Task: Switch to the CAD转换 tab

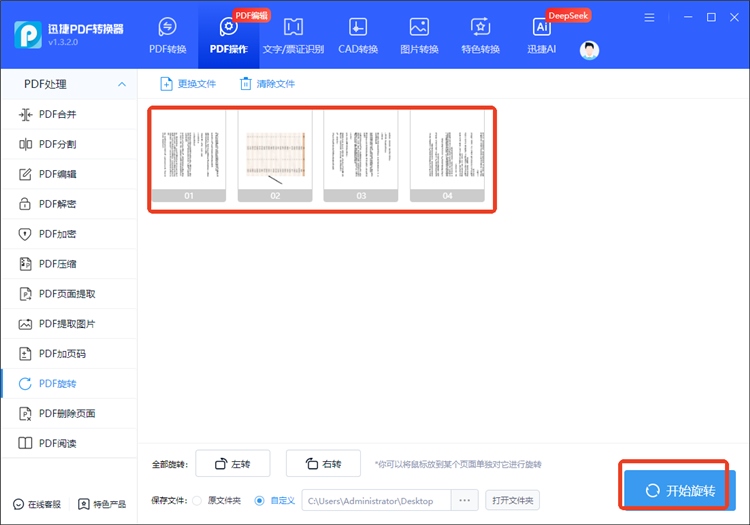Action: pos(358,35)
